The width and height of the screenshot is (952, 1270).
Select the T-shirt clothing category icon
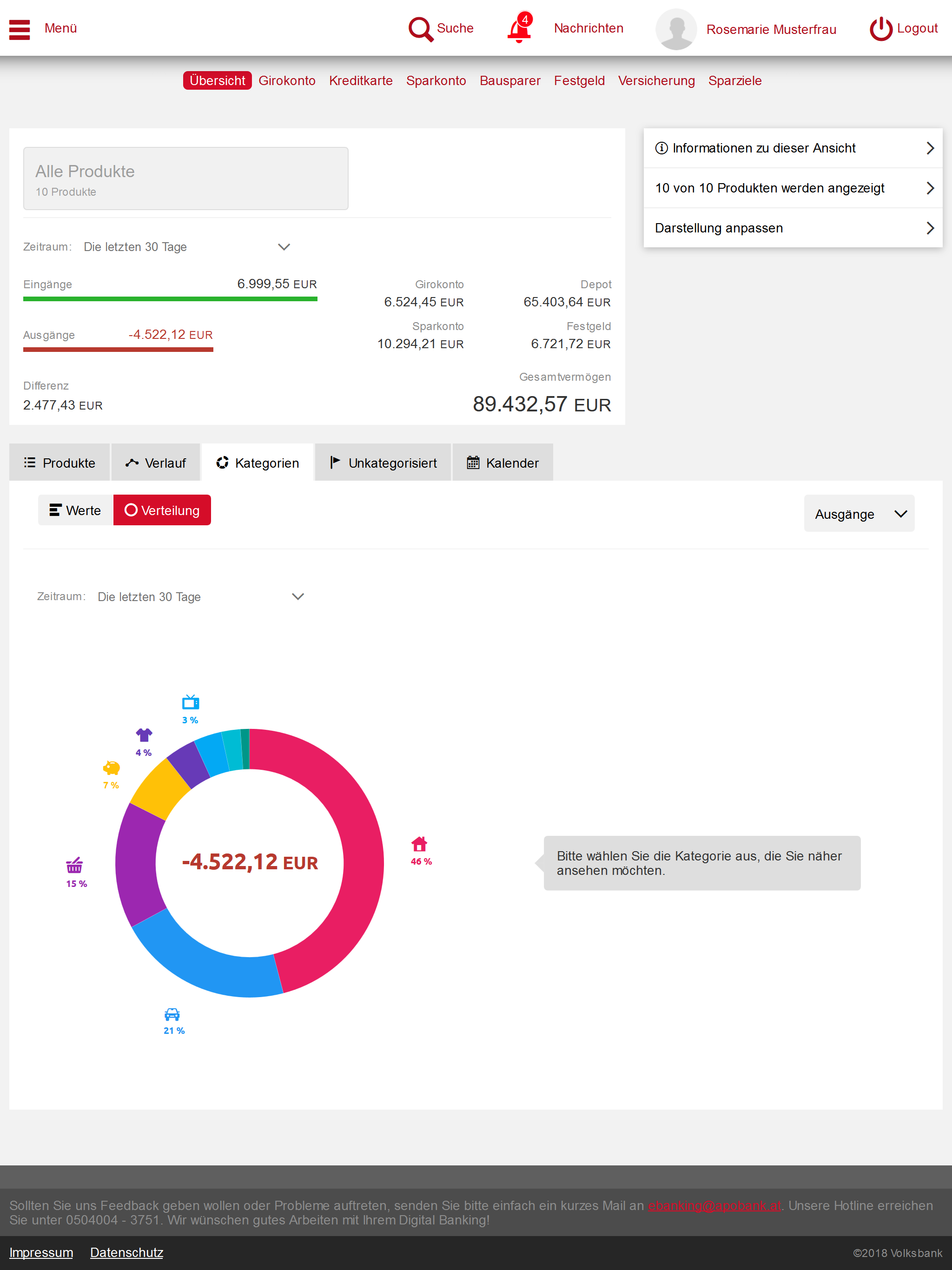click(144, 734)
